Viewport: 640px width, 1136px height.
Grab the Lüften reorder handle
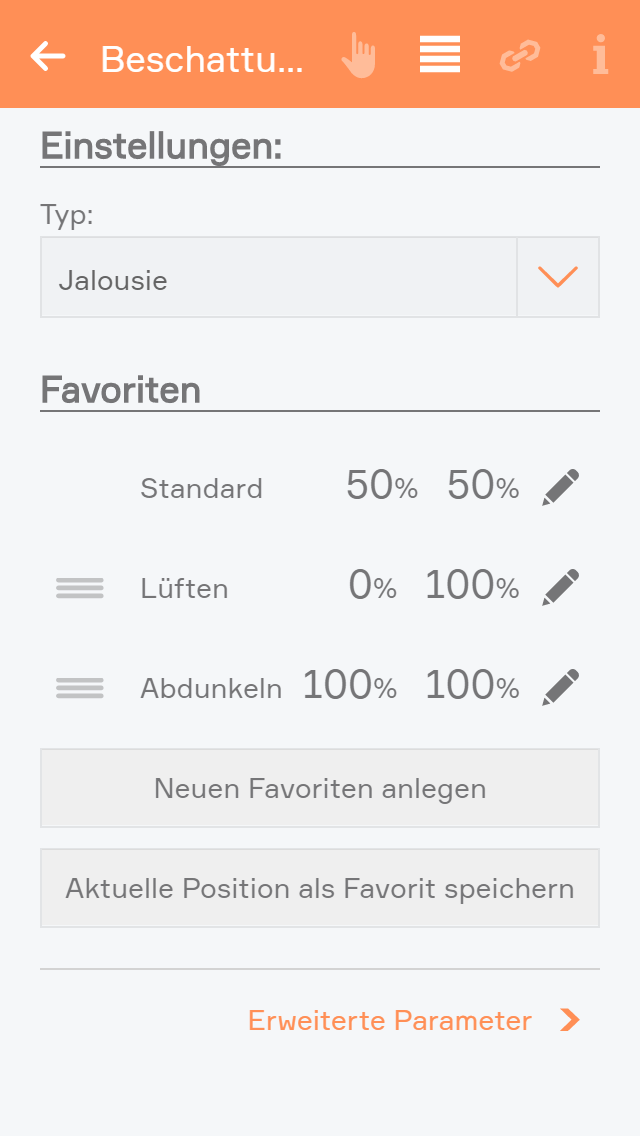pyautogui.click(x=80, y=588)
